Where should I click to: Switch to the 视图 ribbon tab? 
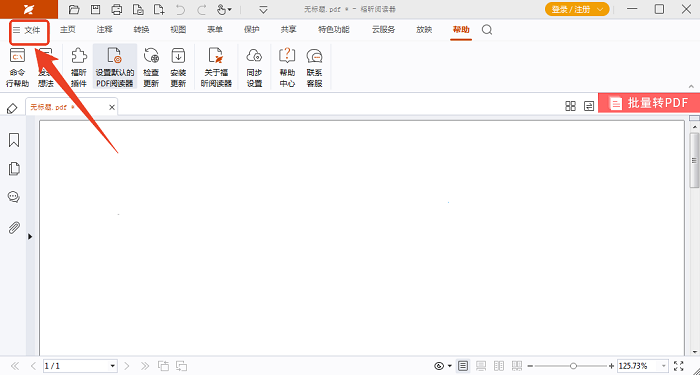tap(178, 30)
